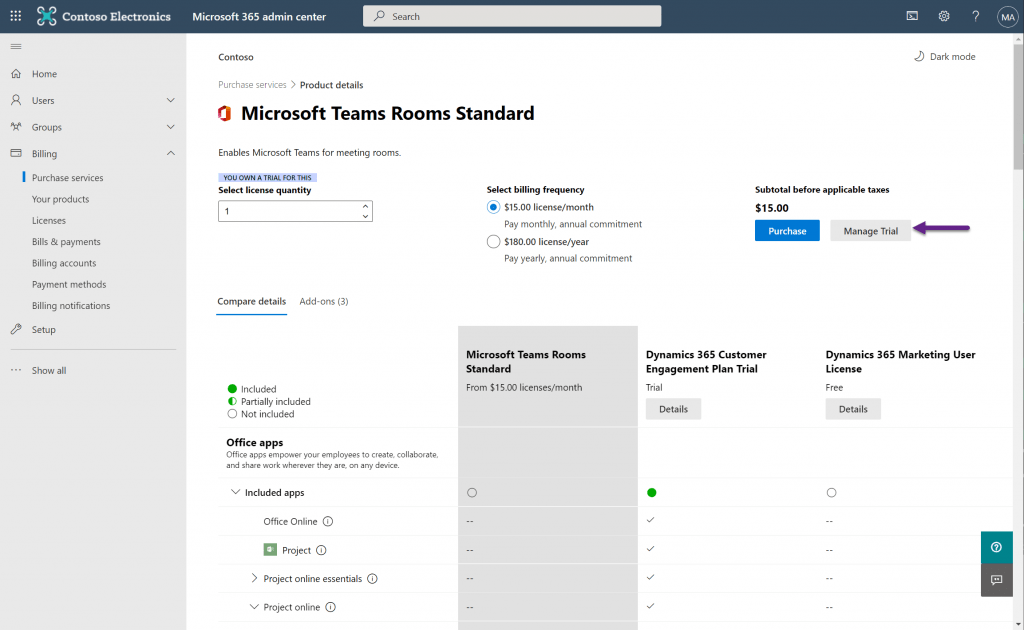Click the green Project app icon
The width and height of the screenshot is (1024, 630).
[x=270, y=550]
